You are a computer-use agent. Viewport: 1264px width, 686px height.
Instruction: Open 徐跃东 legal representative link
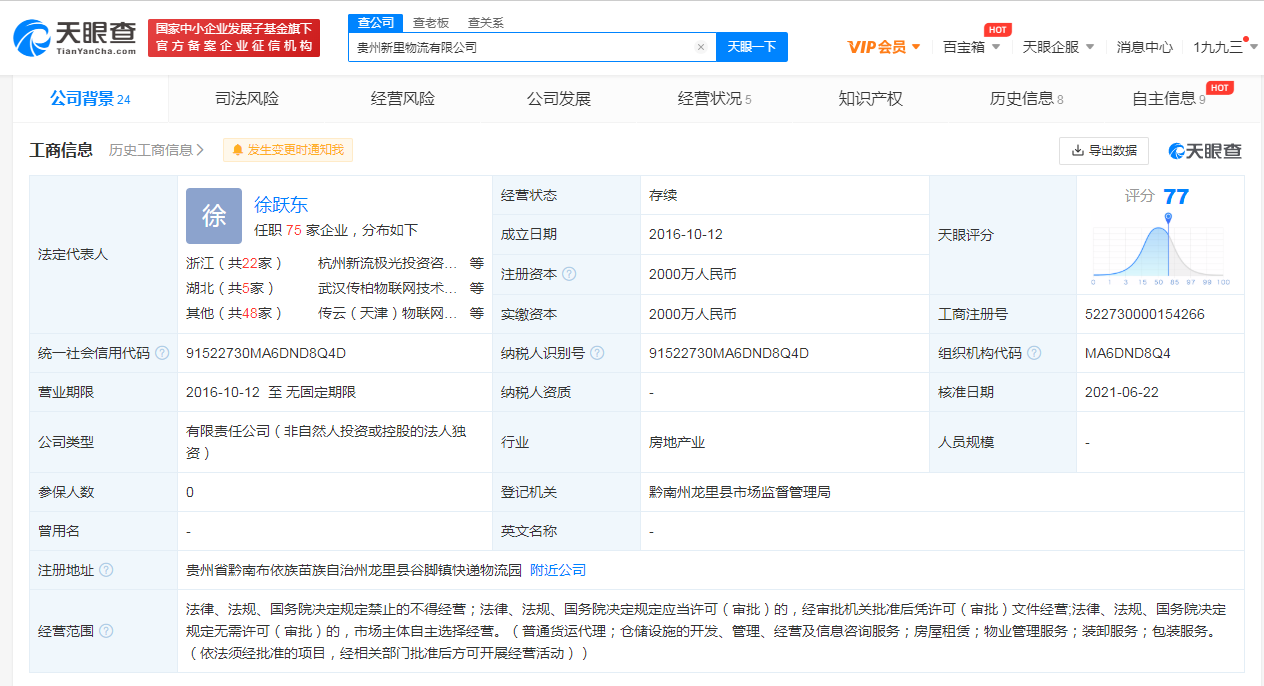click(281, 205)
